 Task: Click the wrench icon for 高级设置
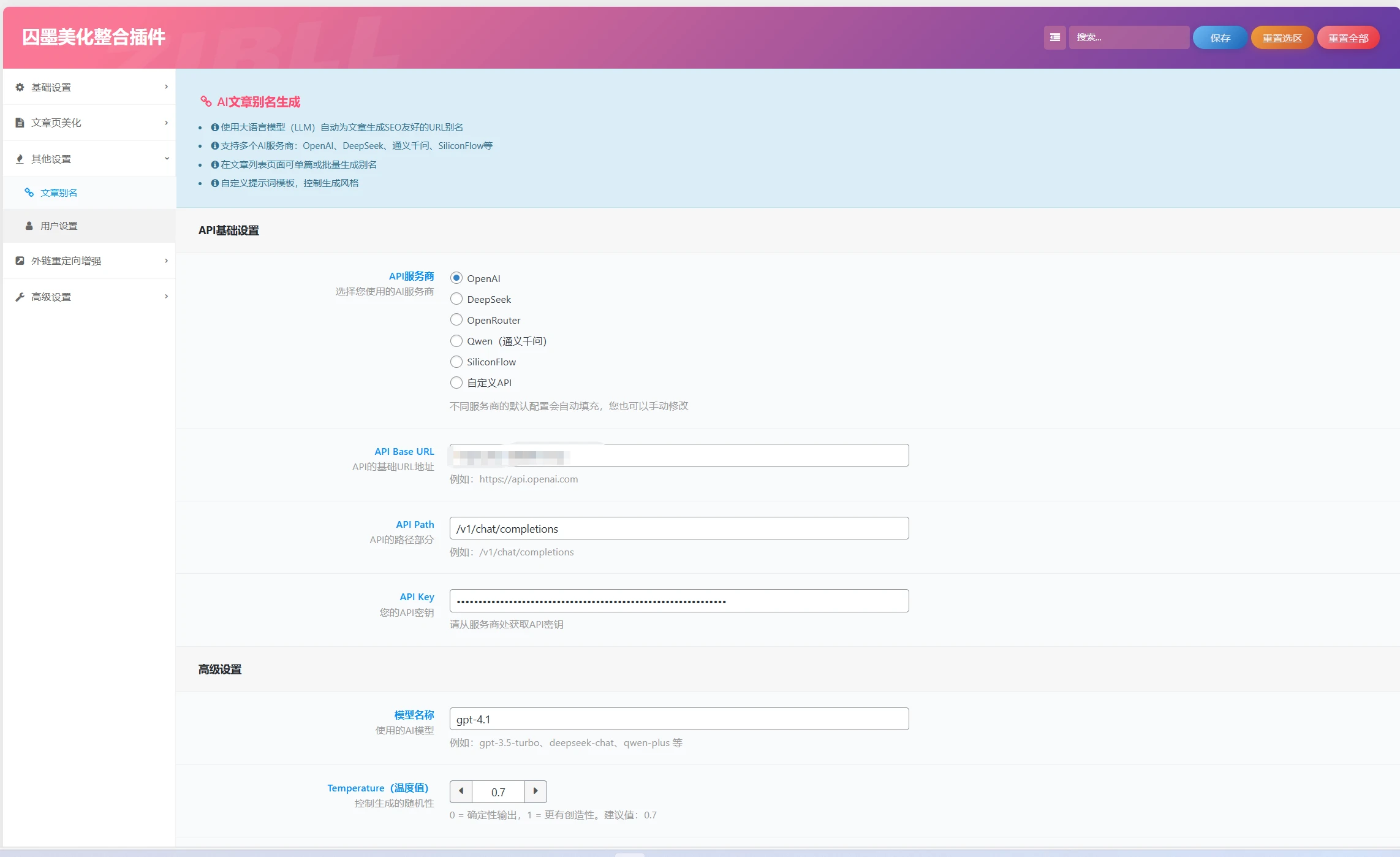20,297
